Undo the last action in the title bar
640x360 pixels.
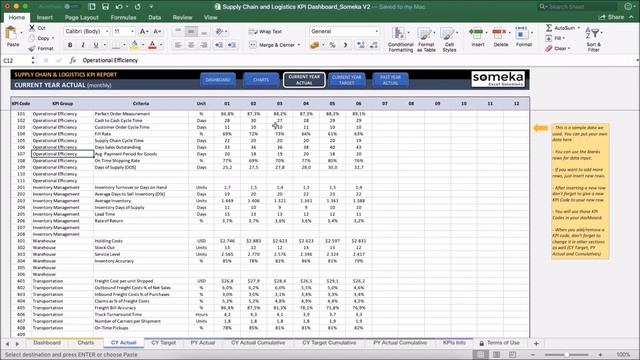coord(119,7)
